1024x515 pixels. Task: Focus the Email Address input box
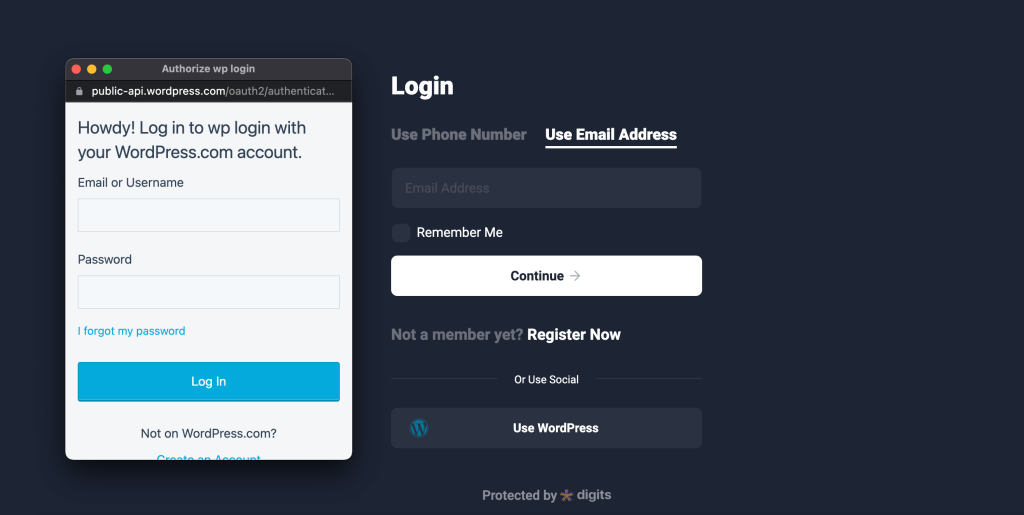546,188
